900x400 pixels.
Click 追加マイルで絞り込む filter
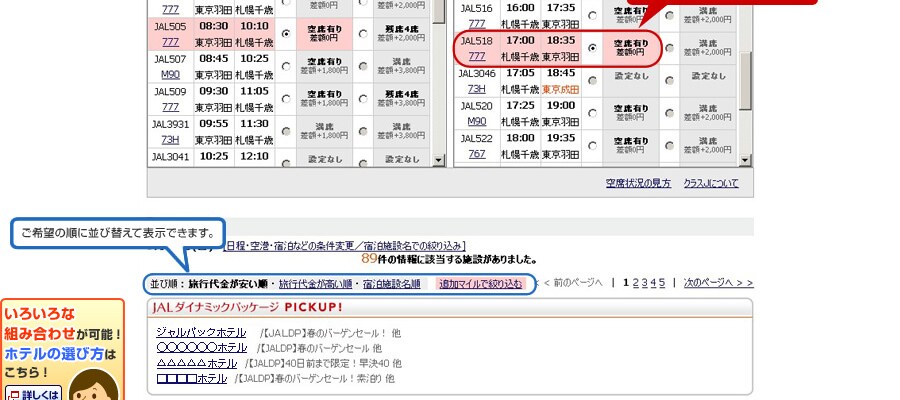tap(481, 283)
